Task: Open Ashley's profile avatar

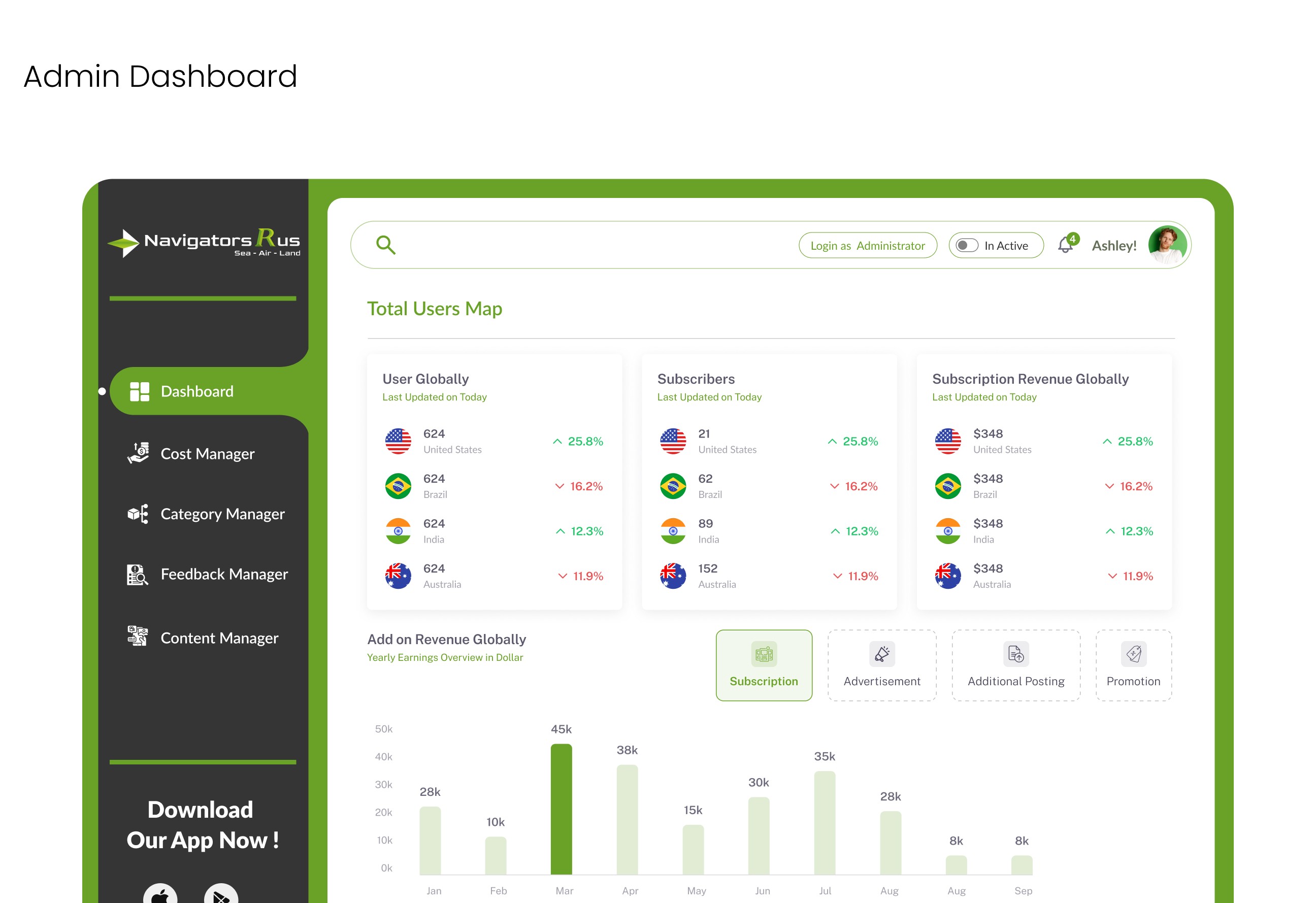Action: [x=1167, y=245]
